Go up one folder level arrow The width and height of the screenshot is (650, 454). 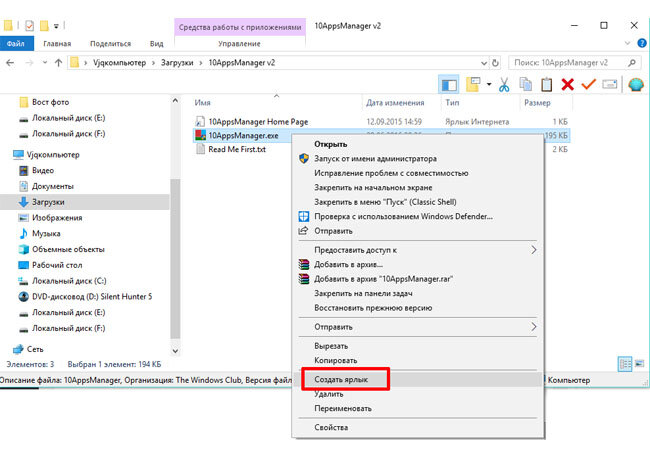[x=58, y=63]
